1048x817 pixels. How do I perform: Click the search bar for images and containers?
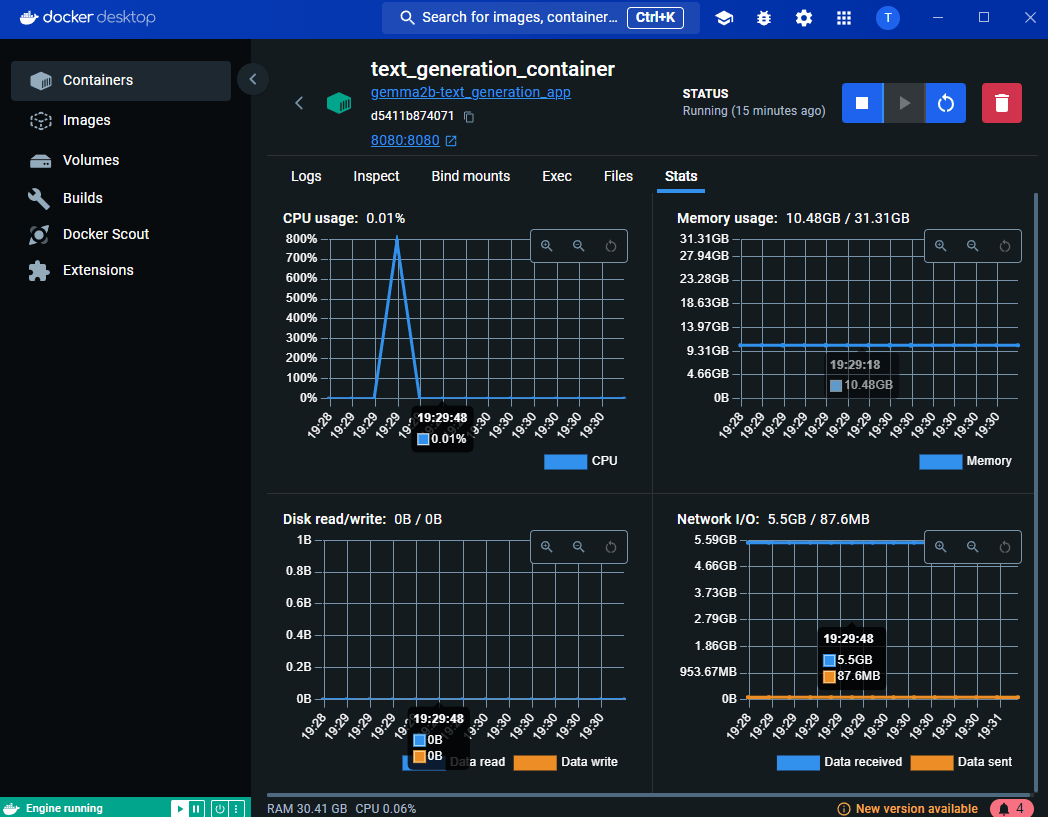[541, 17]
